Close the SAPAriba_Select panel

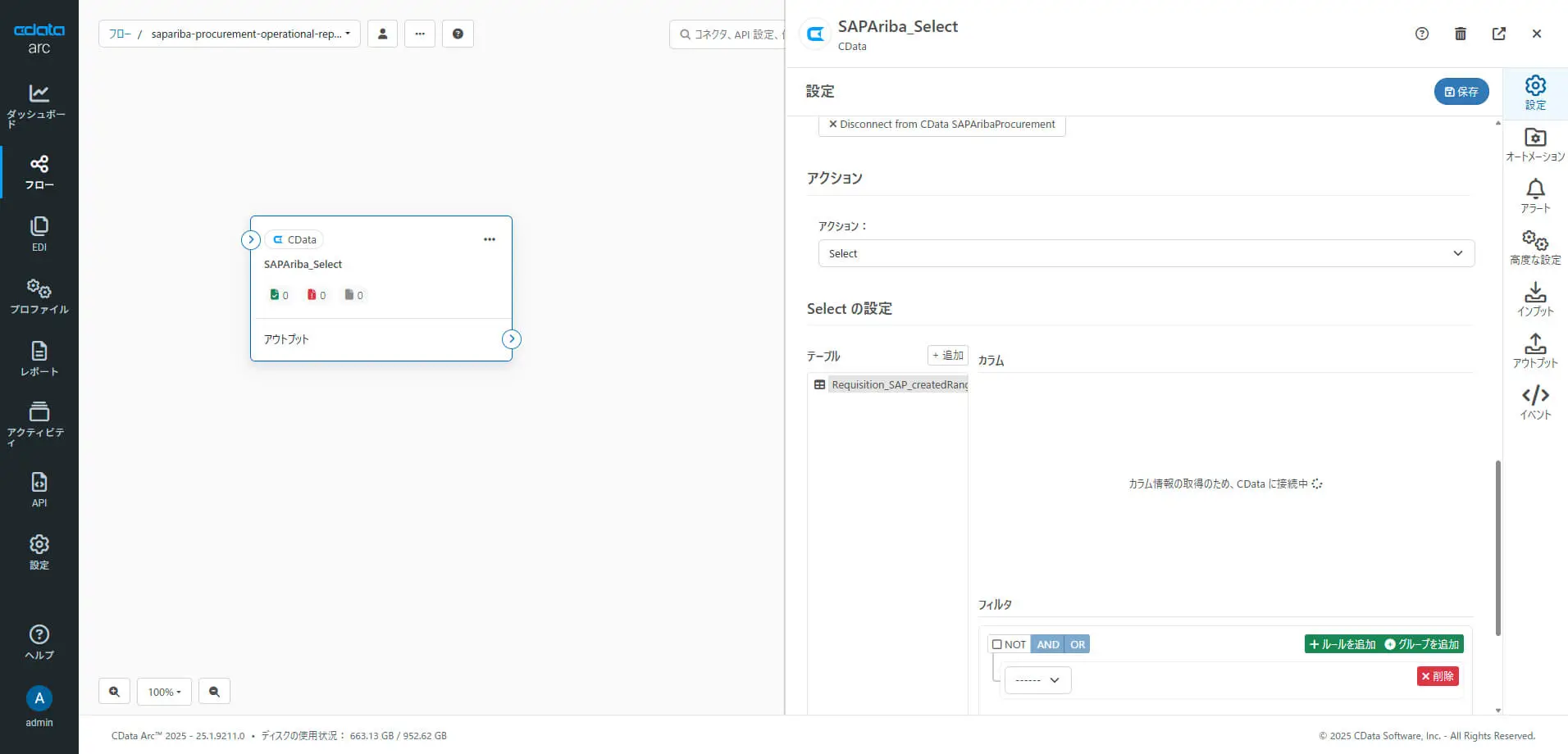1537,34
